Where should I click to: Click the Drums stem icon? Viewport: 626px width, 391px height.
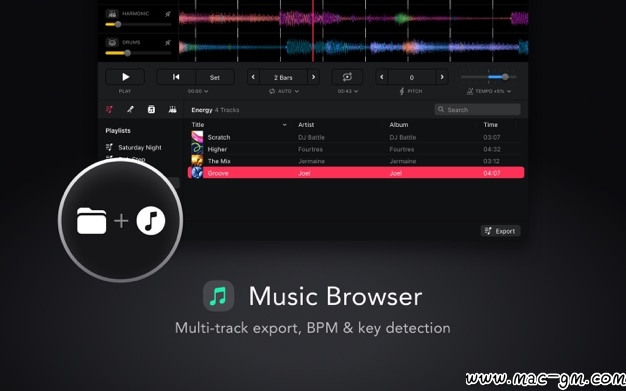[112, 42]
